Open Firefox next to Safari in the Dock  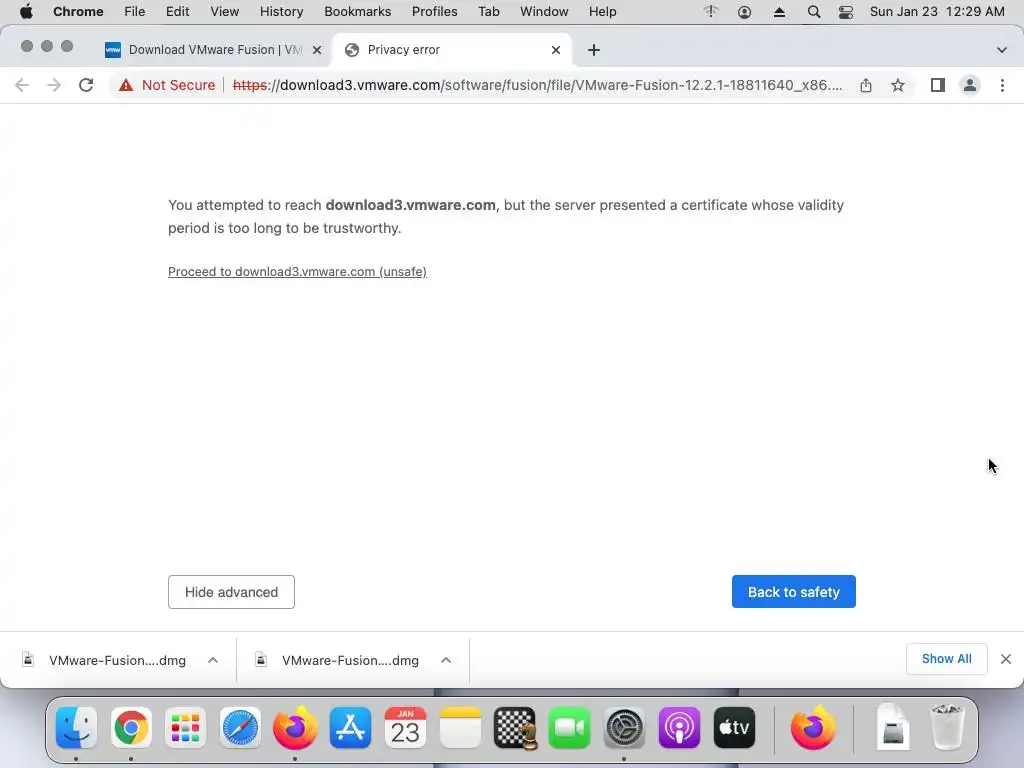click(295, 728)
